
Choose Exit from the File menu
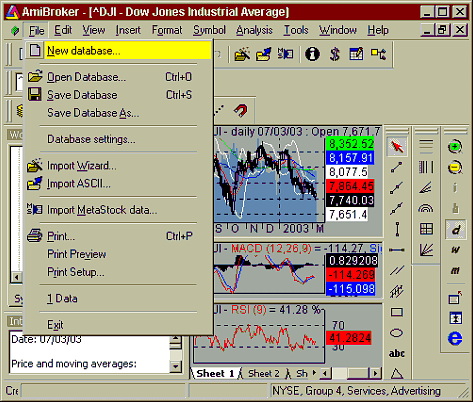tap(118, 325)
